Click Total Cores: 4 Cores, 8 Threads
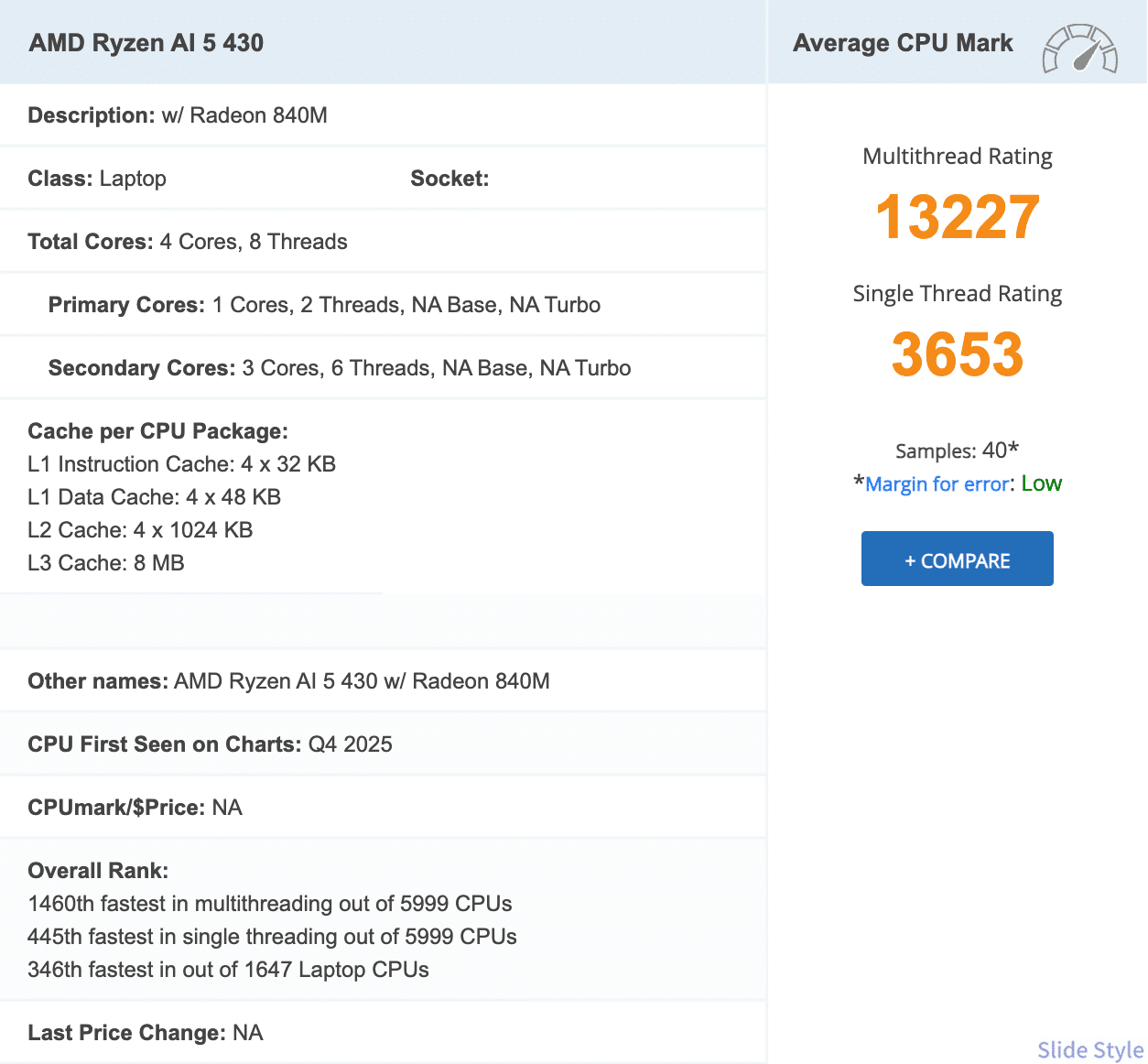The height and width of the screenshot is (1064, 1148). point(188,242)
